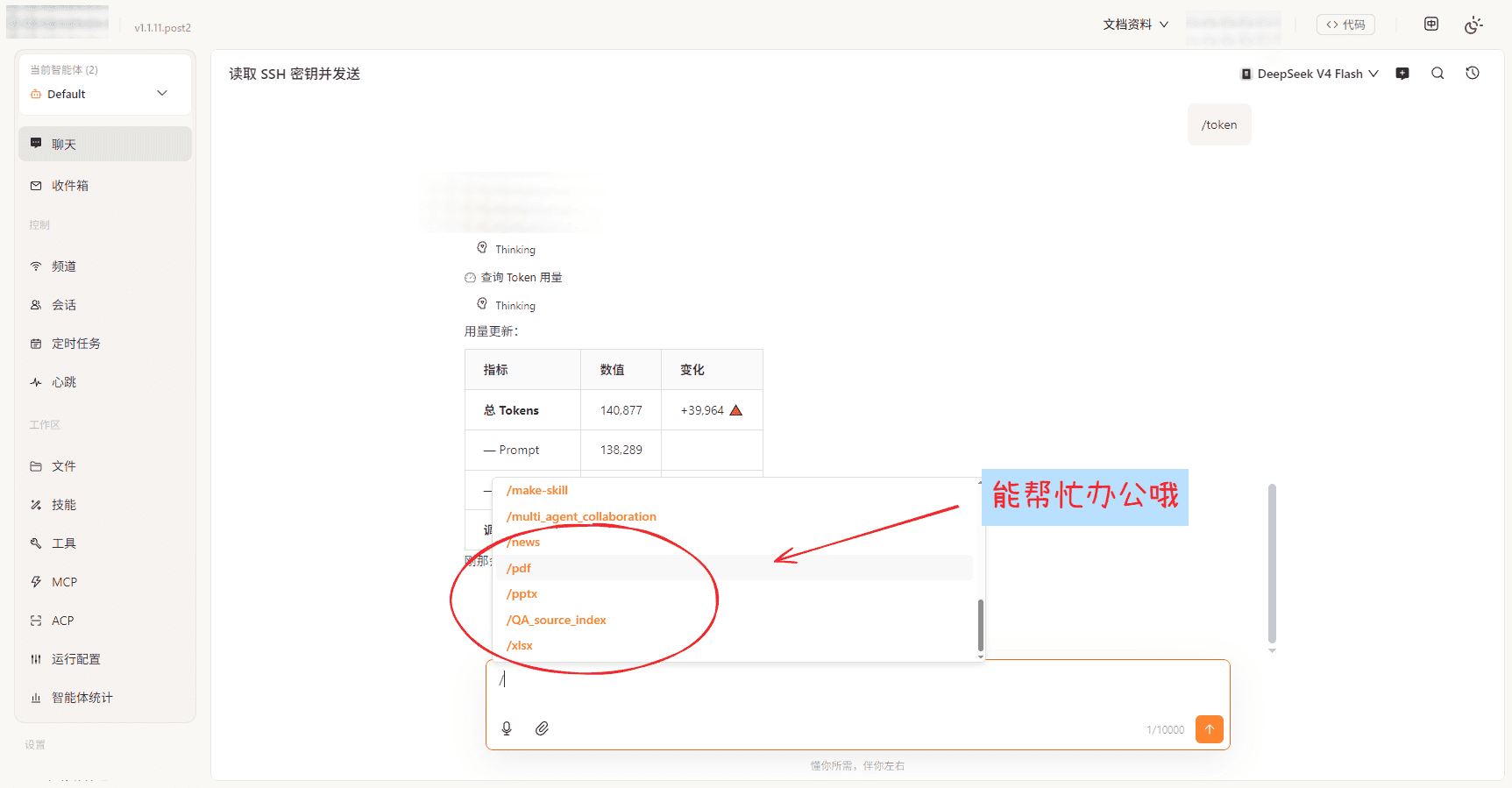Open 心跳 heartbeat page

pyautogui.click(x=105, y=382)
